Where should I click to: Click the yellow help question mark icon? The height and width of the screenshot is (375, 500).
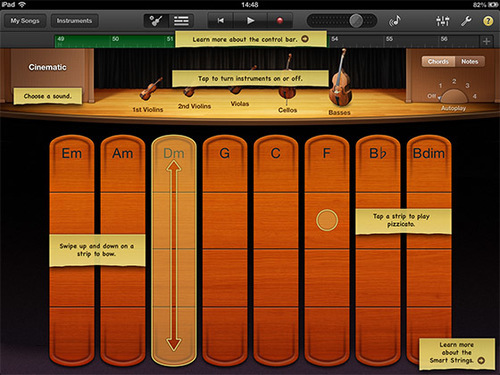click(x=488, y=21)
